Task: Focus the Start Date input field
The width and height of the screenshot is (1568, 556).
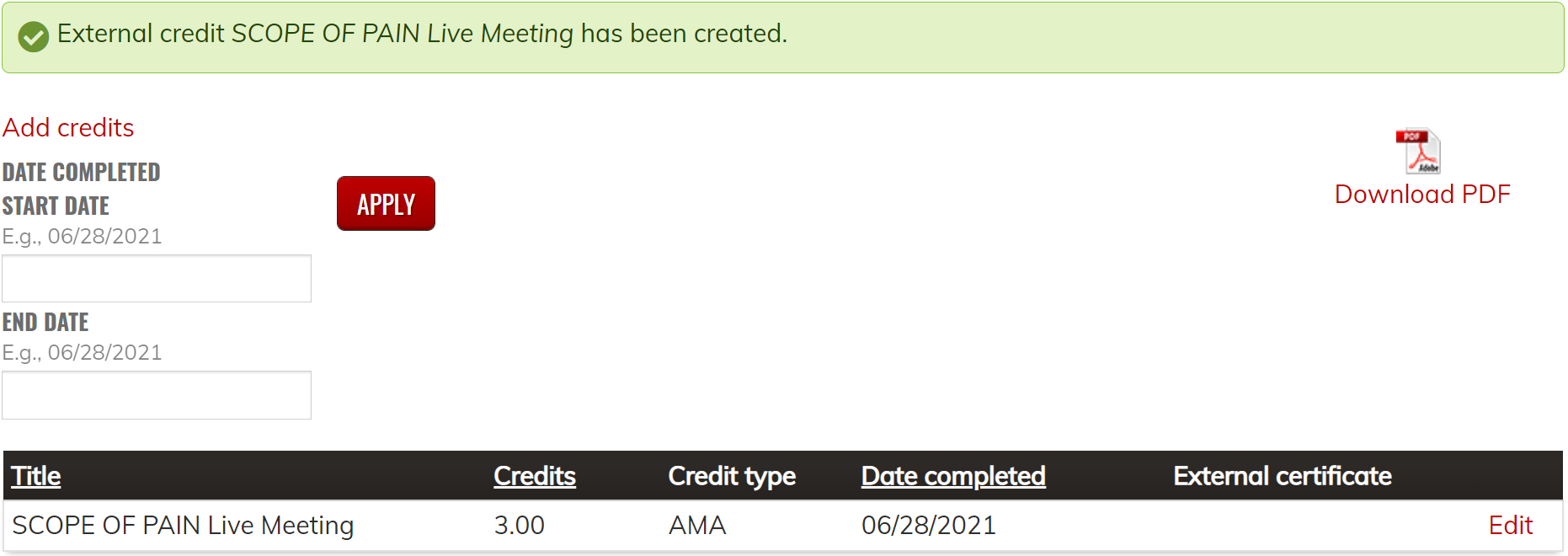Action: (x=157, y=279)
